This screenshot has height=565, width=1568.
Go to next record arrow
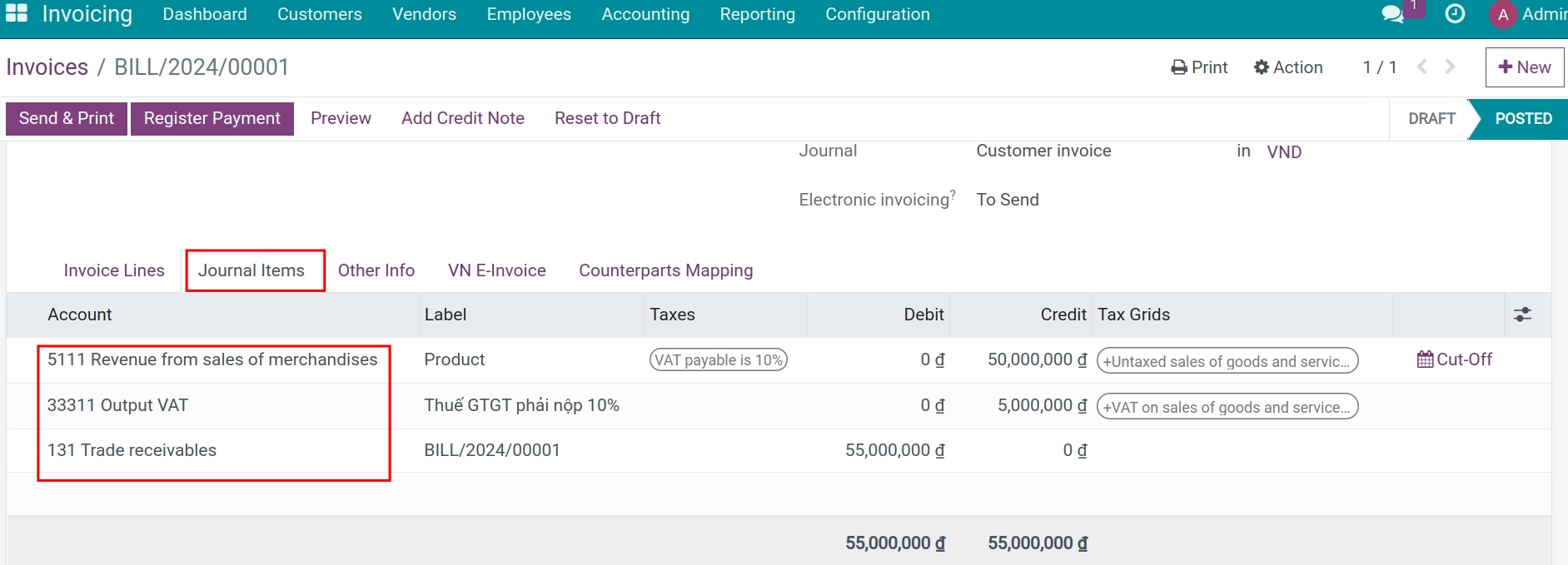tap(1451, 67)
